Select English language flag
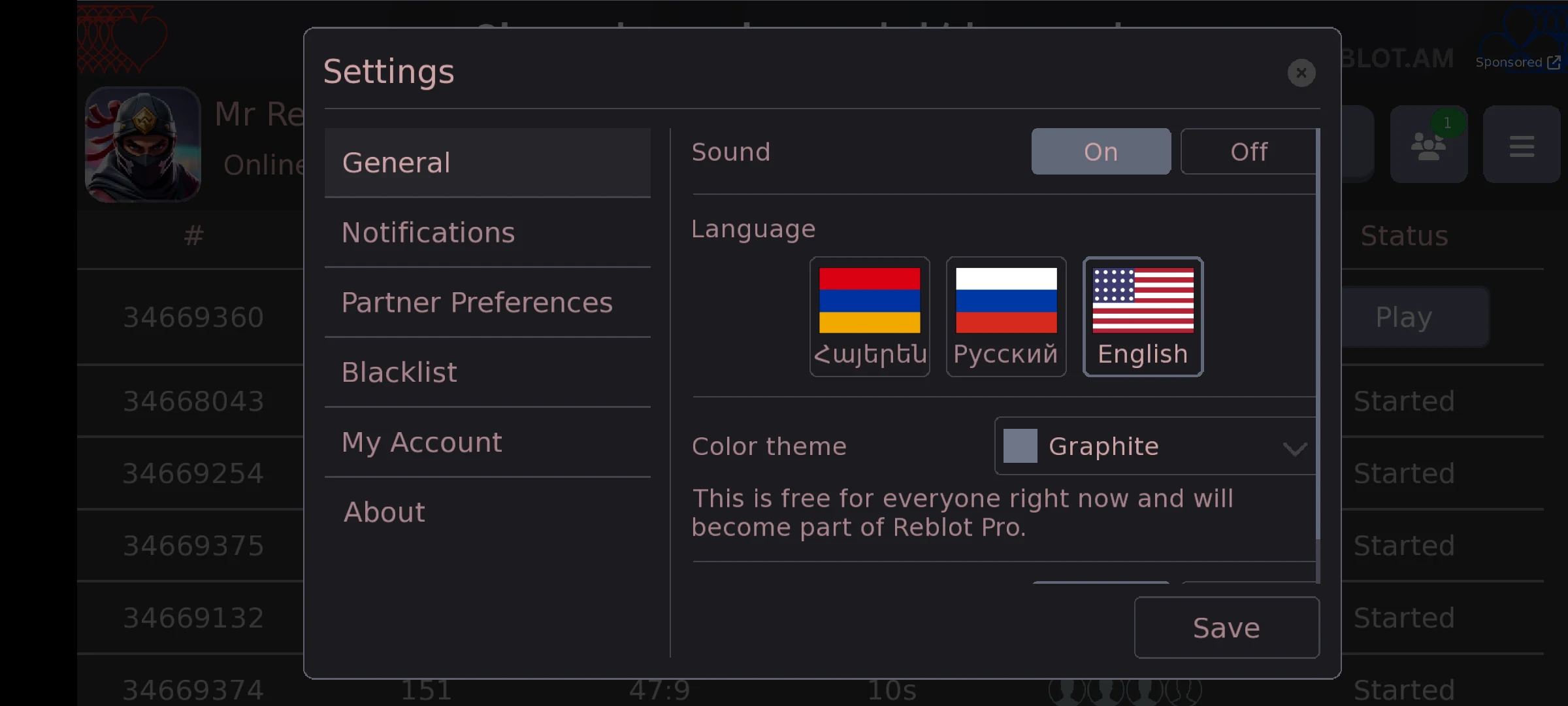Screen dimensions: 1568x706 (x=1143, y=316)
